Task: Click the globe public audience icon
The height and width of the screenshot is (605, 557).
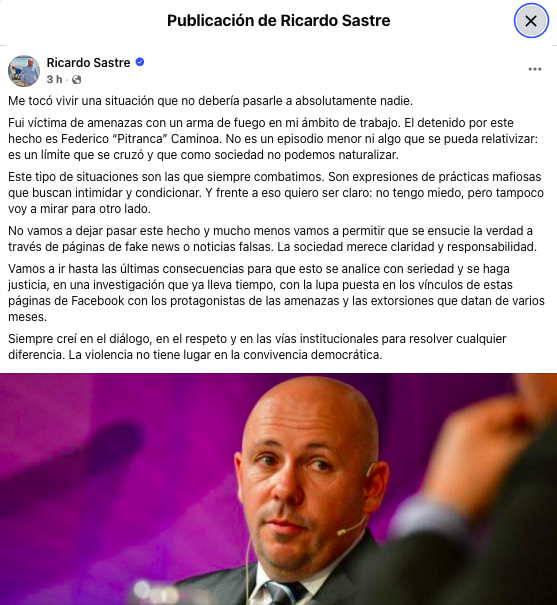Action: click(x=76, y=79)
